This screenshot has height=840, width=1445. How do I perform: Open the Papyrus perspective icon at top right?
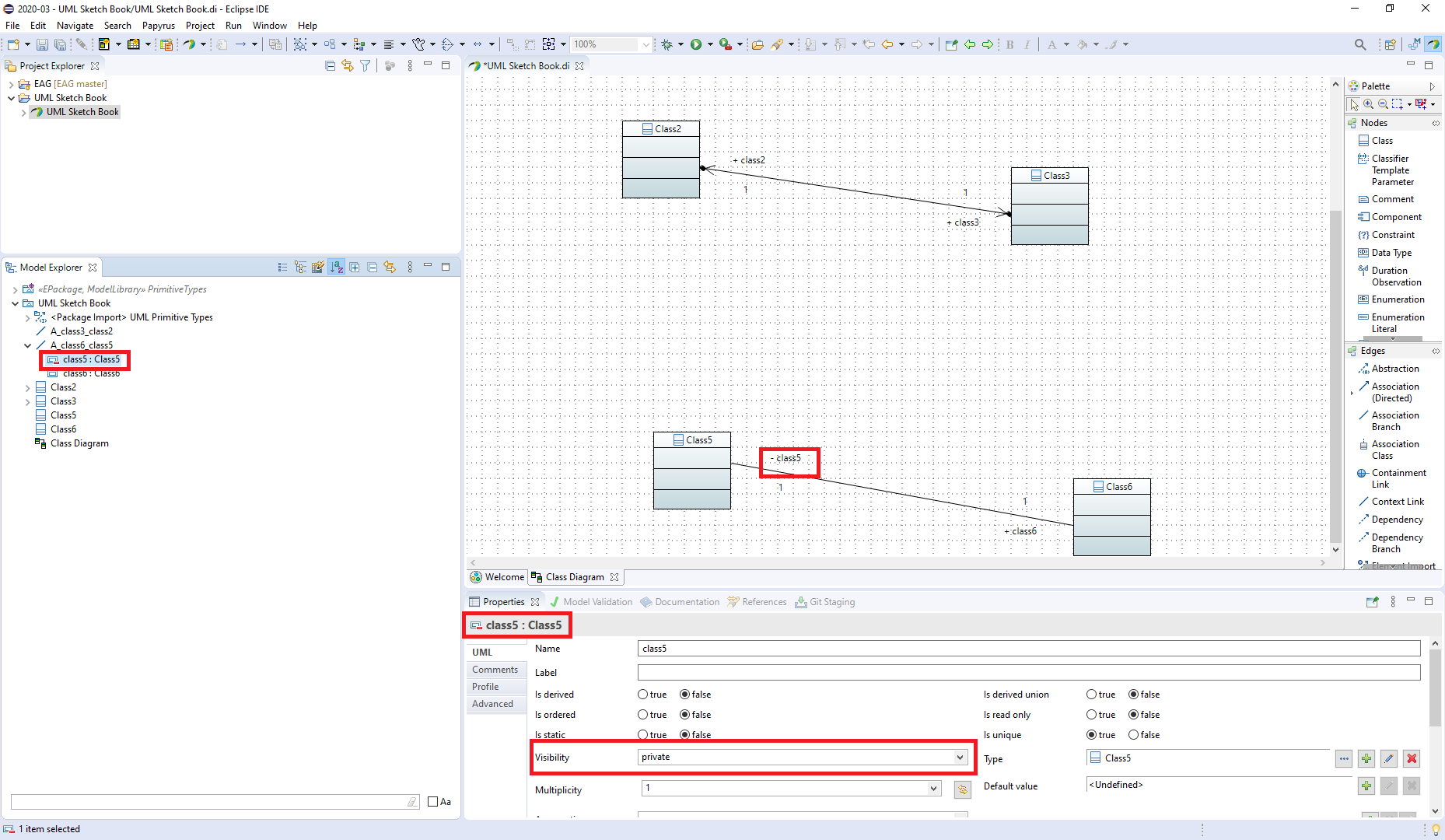[x=1433, y=44]
